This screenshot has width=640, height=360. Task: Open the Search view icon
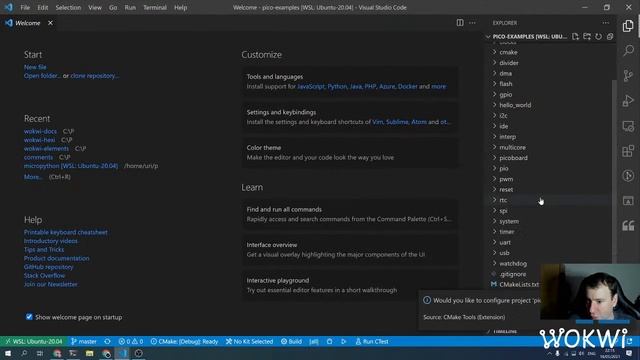point(628,50)
